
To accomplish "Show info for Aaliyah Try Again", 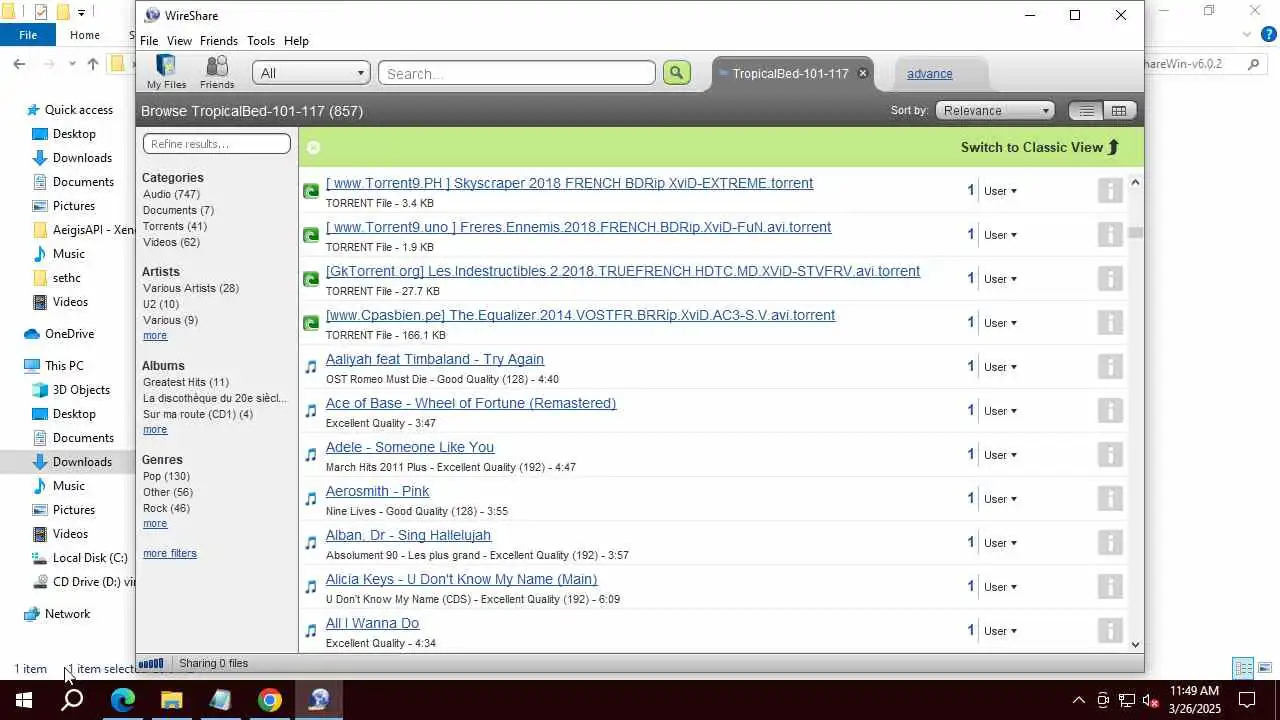I will click(1110, 366).
